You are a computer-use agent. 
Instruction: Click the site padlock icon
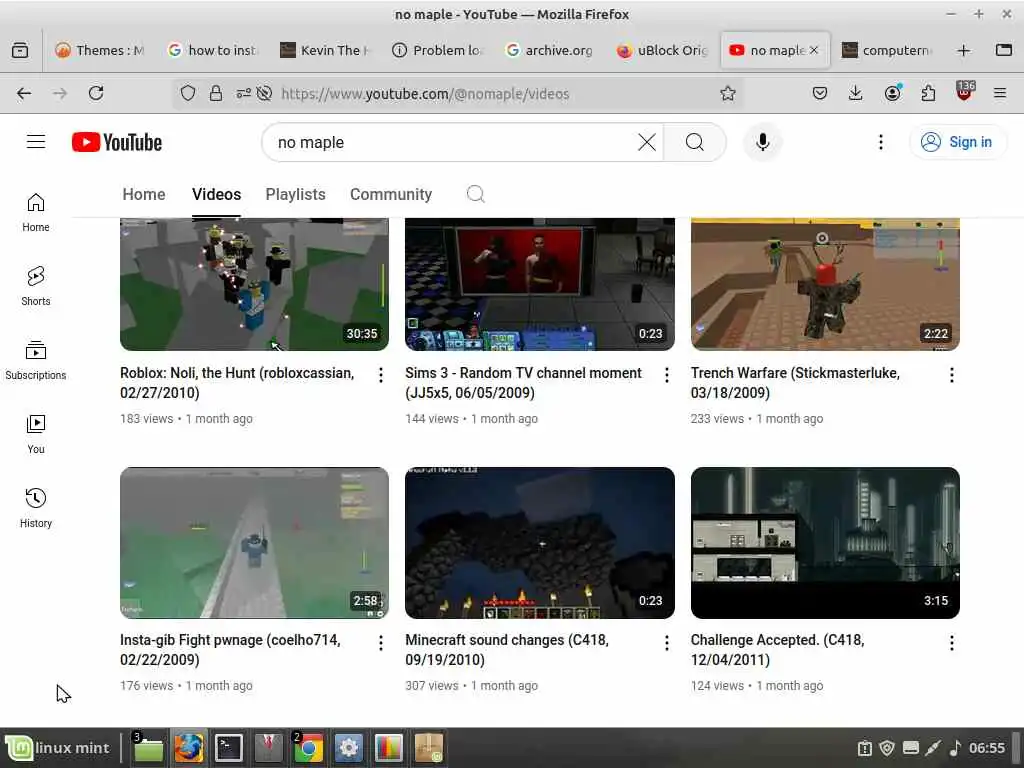216,93
